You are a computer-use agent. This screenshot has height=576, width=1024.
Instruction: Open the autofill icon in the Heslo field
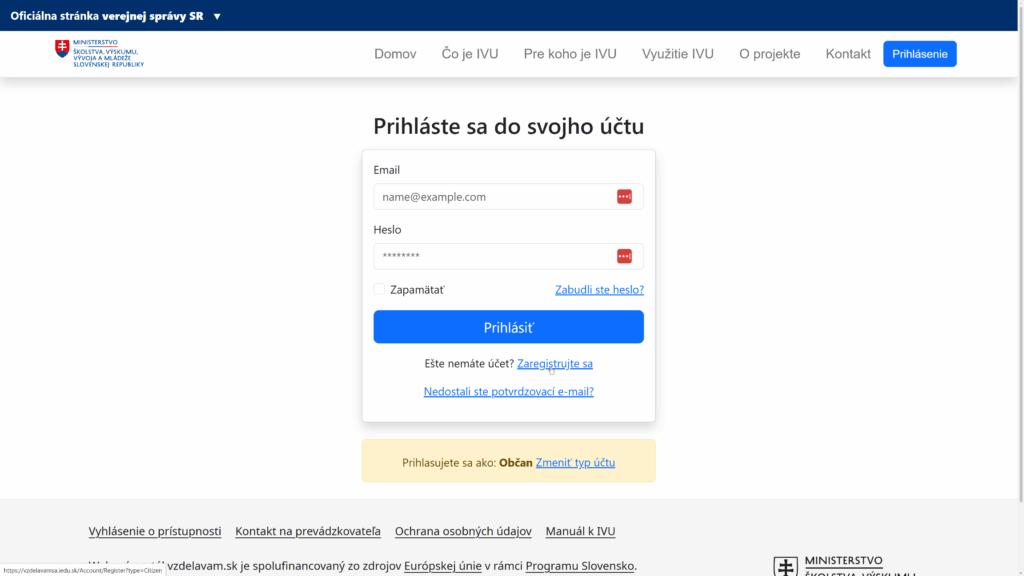(x=624, y=256)
